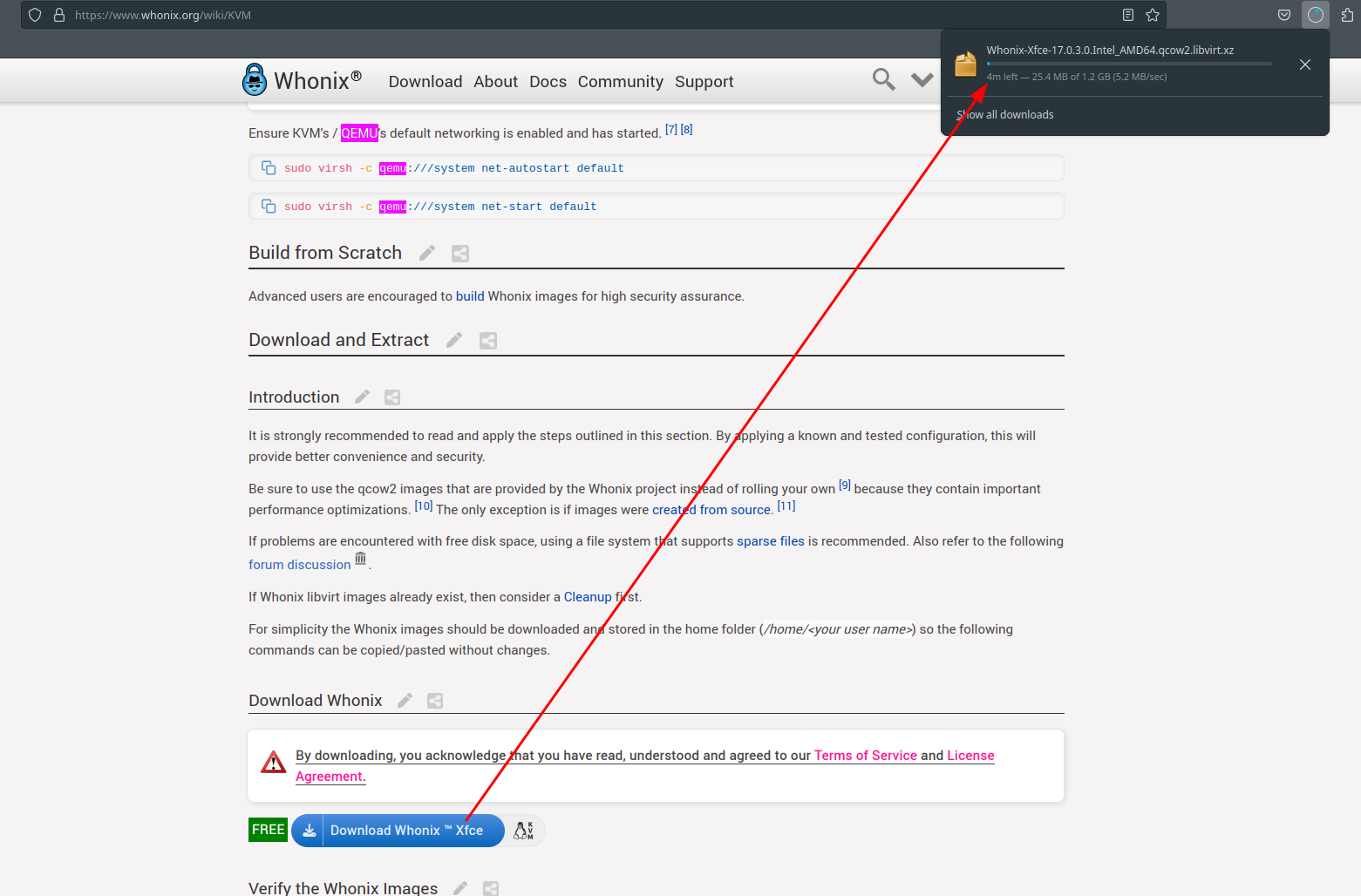Open footnote [7] reference

click(x=671, y=129)
